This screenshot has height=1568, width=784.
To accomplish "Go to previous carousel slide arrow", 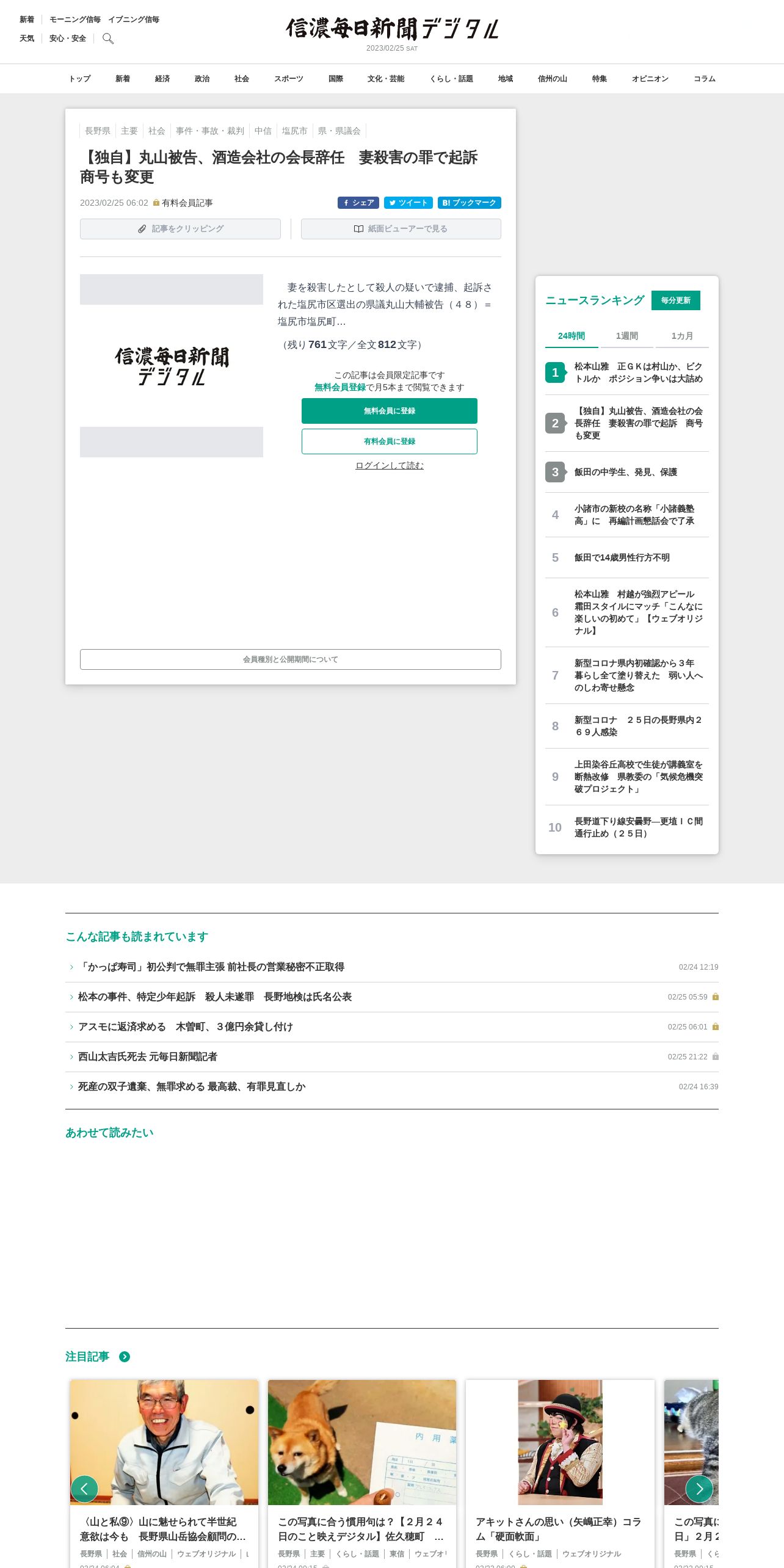I will tap(84, 1489).
